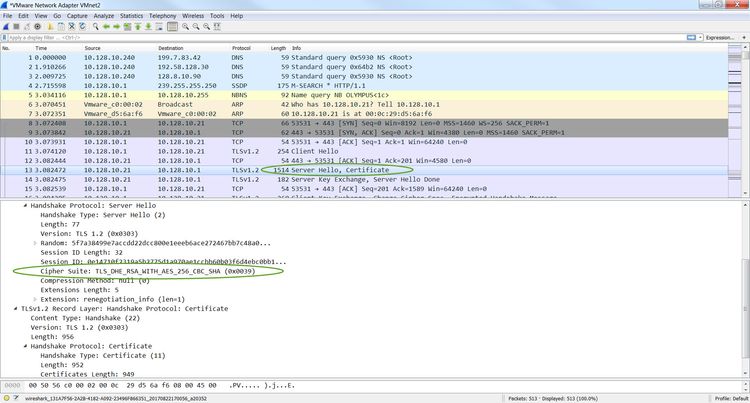
Task: Open capture options gear icon
Action: coord(37,27)
